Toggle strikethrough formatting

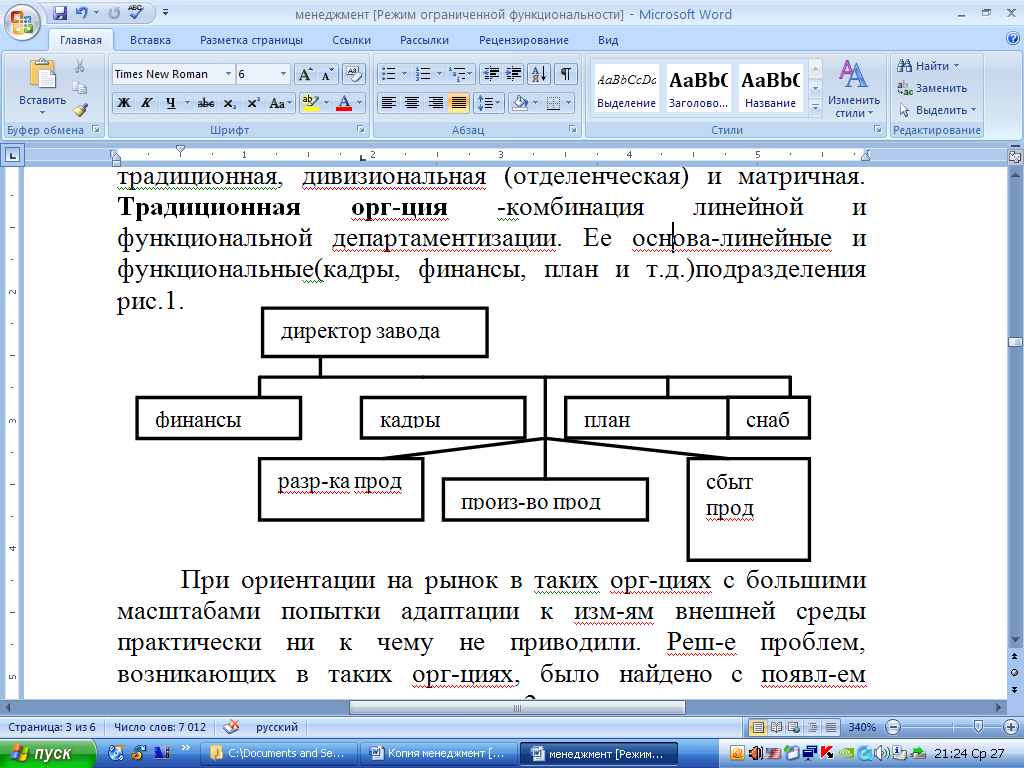206,103
